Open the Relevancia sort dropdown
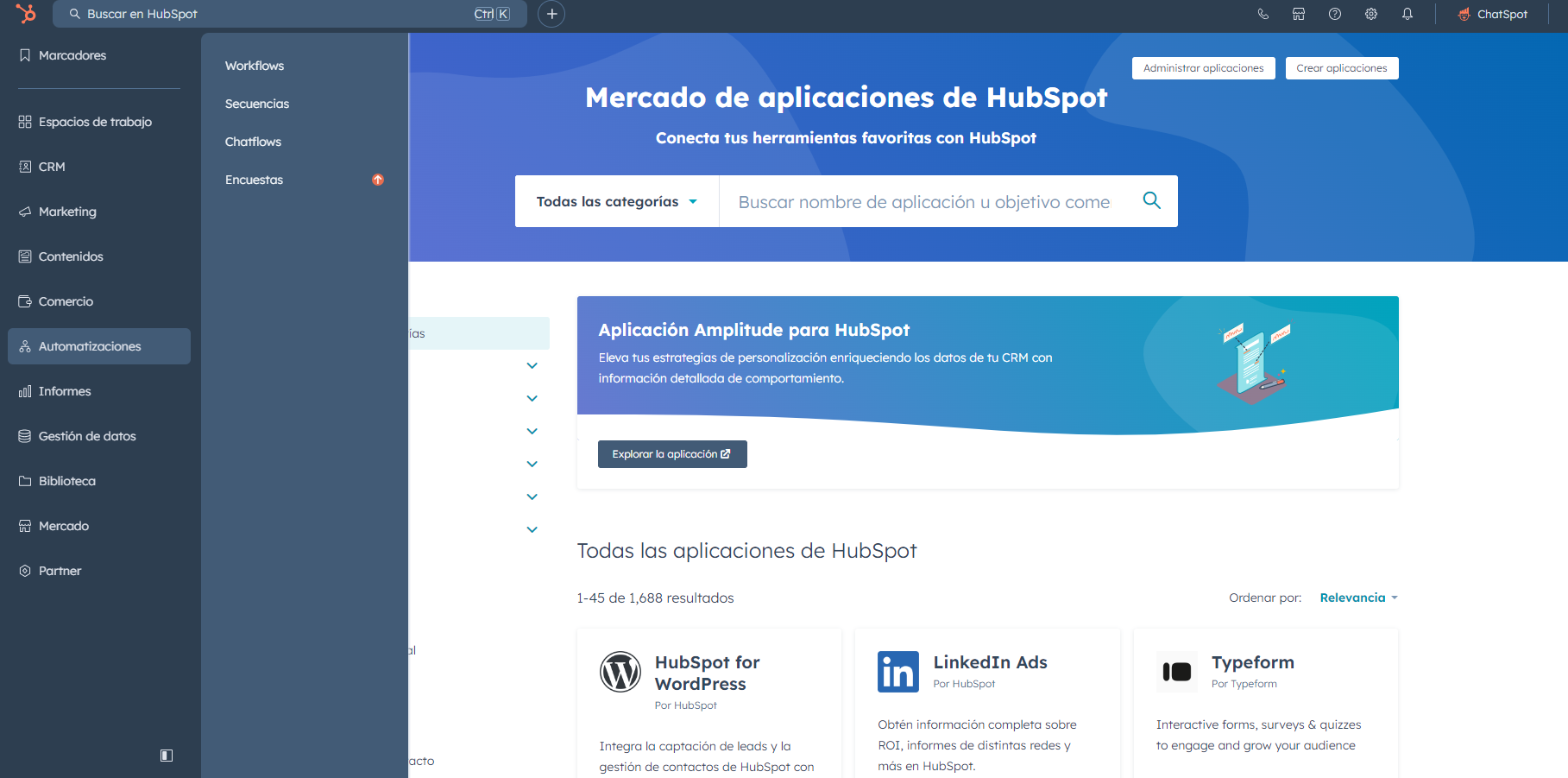1568x778 pixels. [1358, 598]
